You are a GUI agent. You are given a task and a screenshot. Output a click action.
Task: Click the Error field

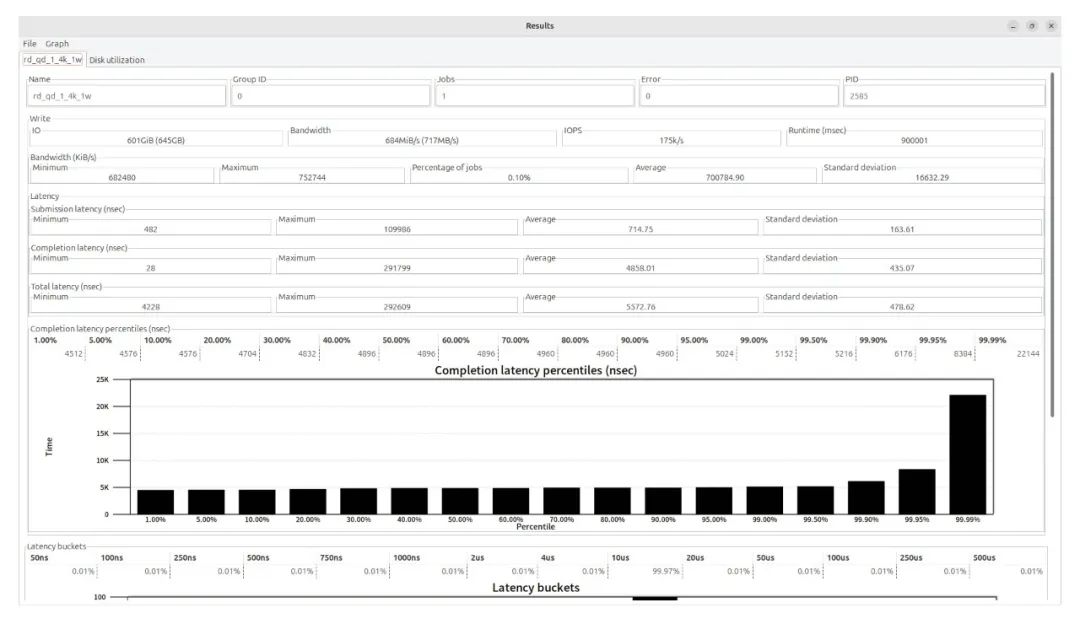(738, 96)
